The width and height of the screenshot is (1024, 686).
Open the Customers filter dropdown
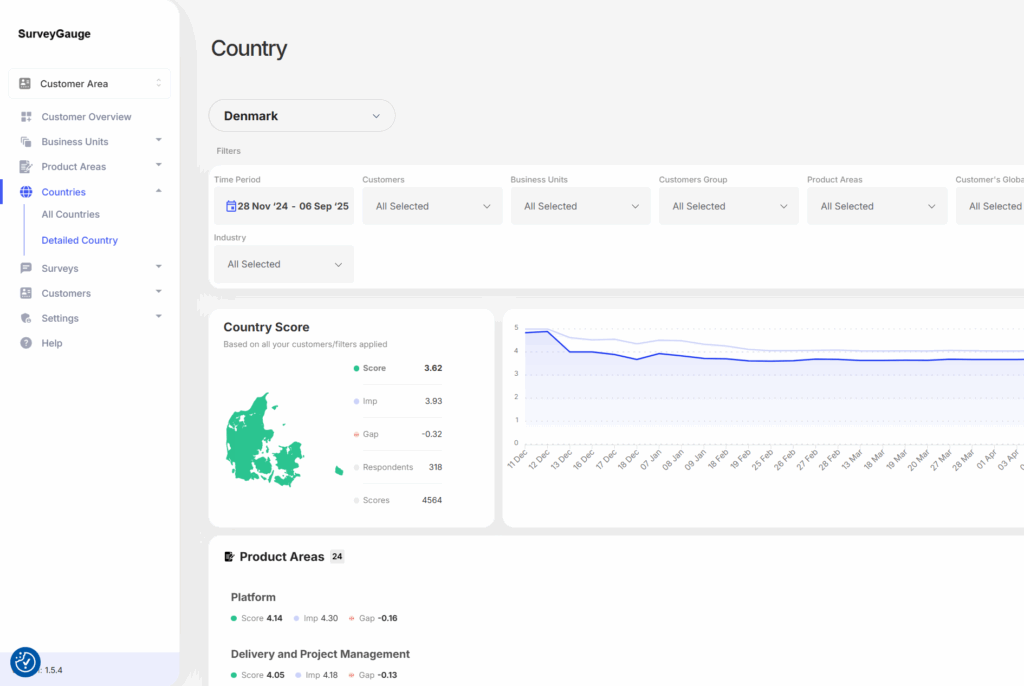point(432,206)
